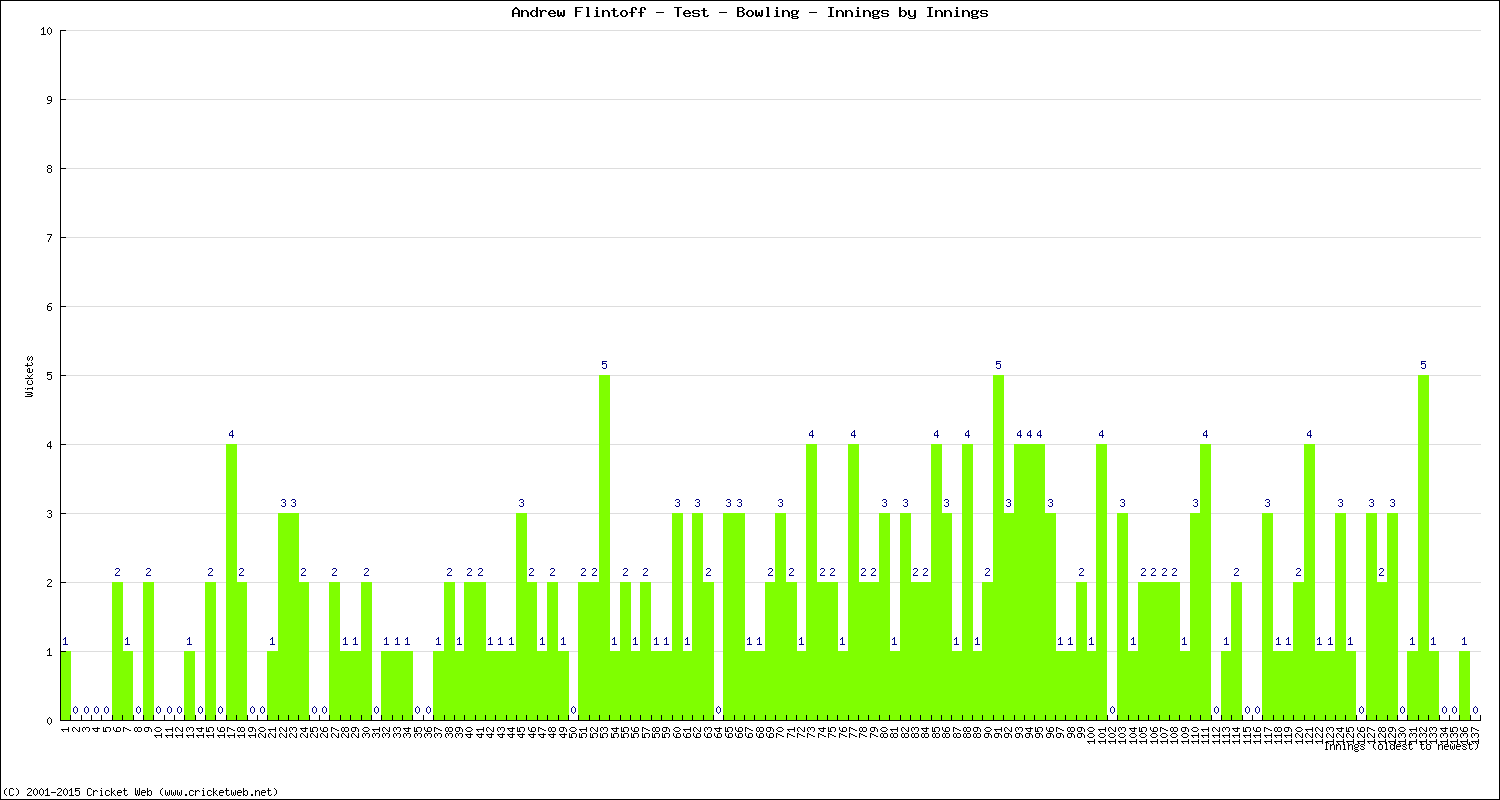
Task: Click the y-axis tick label 5
Action: 49,376
